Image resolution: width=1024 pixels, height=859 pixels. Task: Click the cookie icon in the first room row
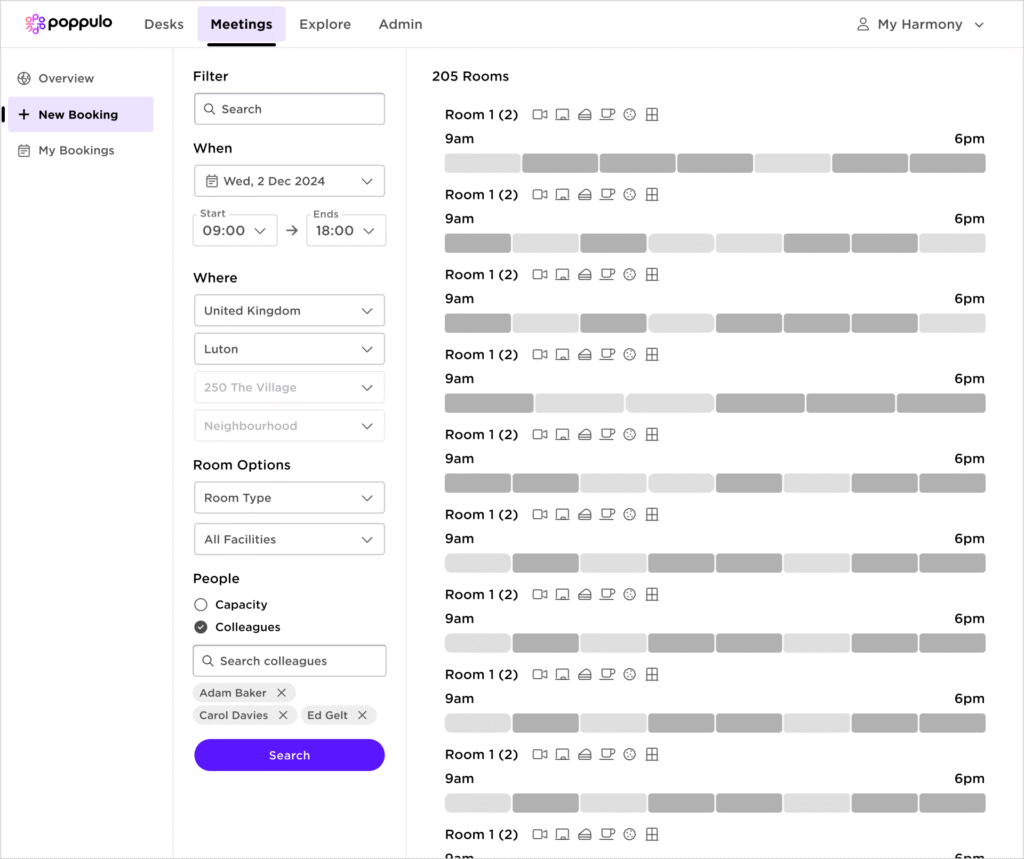[630, 115]
